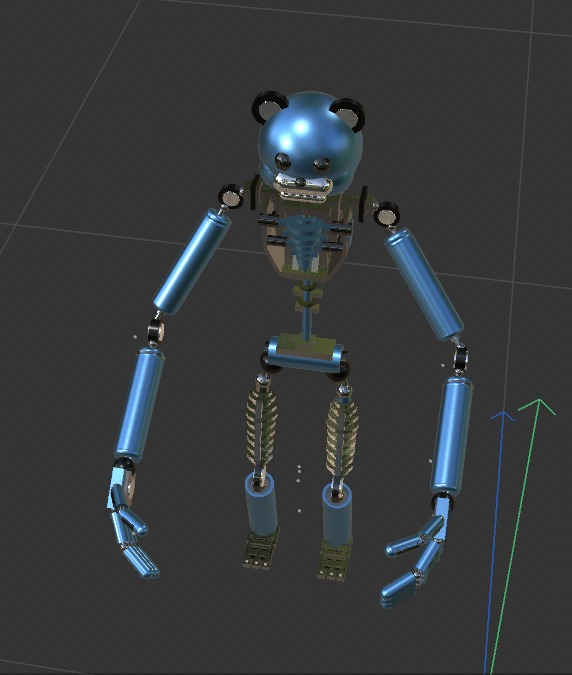Select the ribcage torso of the endoskeleton
Screen dimensions: 572x675
point(306,236)
